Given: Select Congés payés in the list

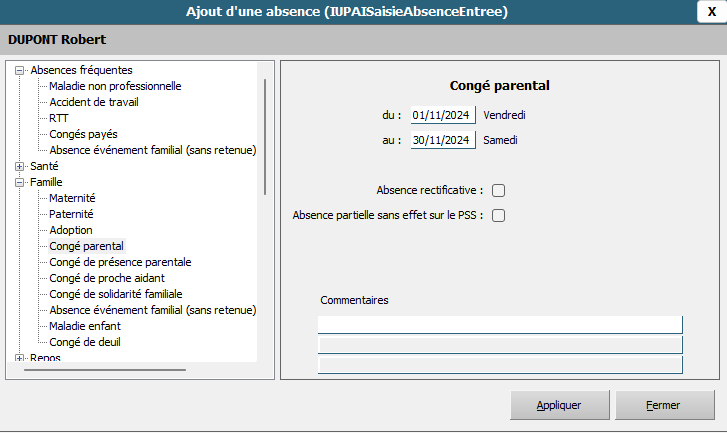Looking at the screenshot, I should 83,134.
